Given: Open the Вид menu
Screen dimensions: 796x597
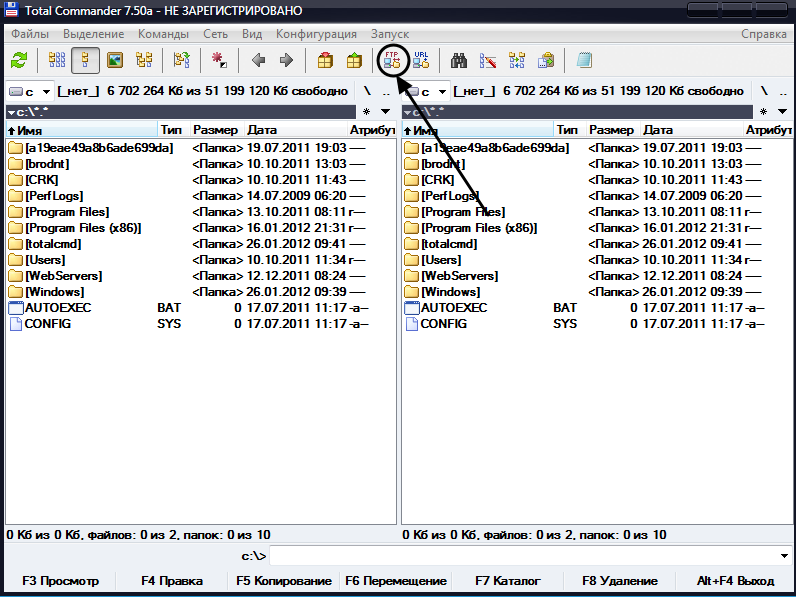Looking at the screenshot, I should tap(252, 34).
